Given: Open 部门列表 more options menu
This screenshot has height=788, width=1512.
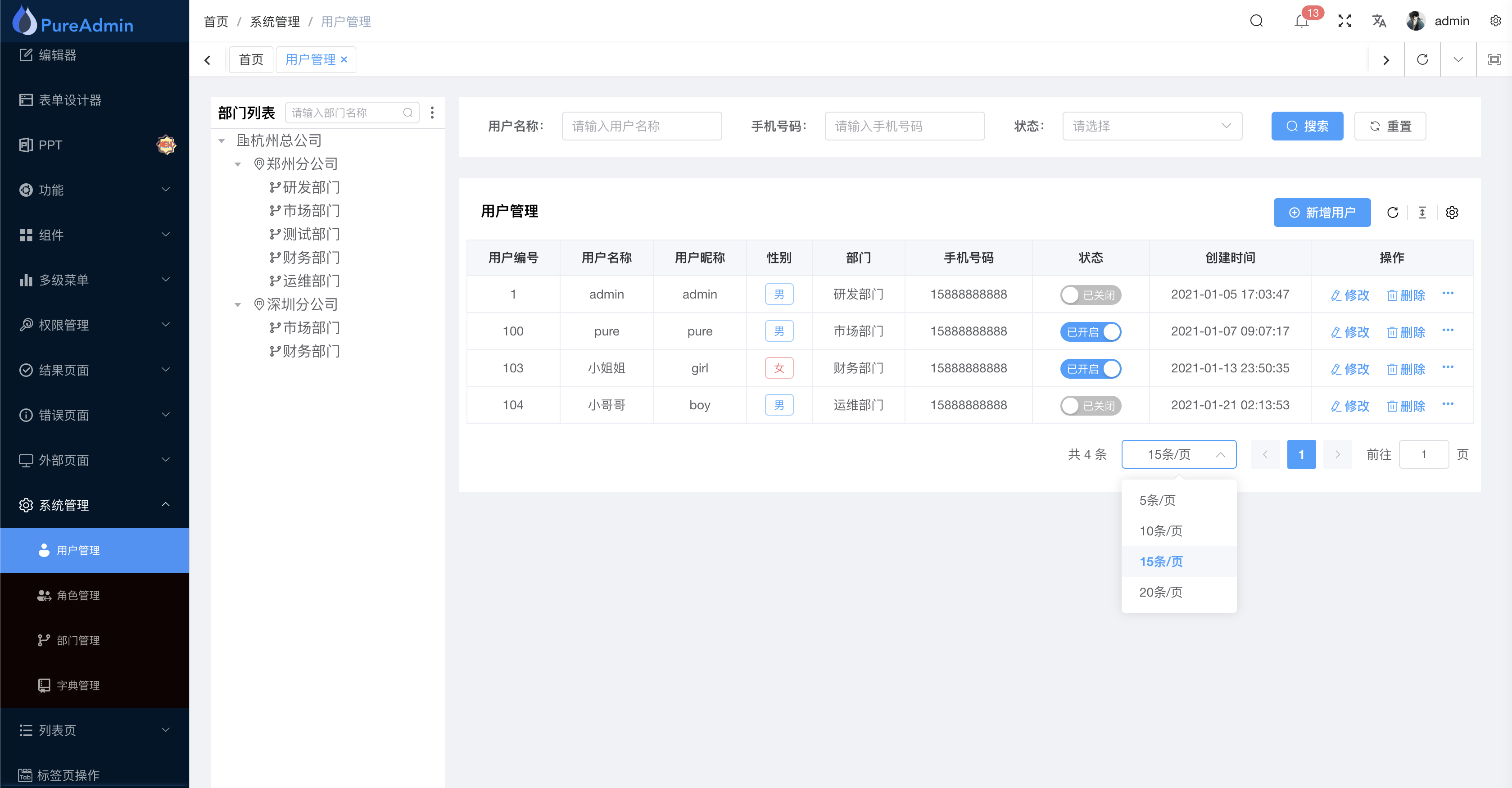Looking at the screenshot, I should (x=433, y=112).
